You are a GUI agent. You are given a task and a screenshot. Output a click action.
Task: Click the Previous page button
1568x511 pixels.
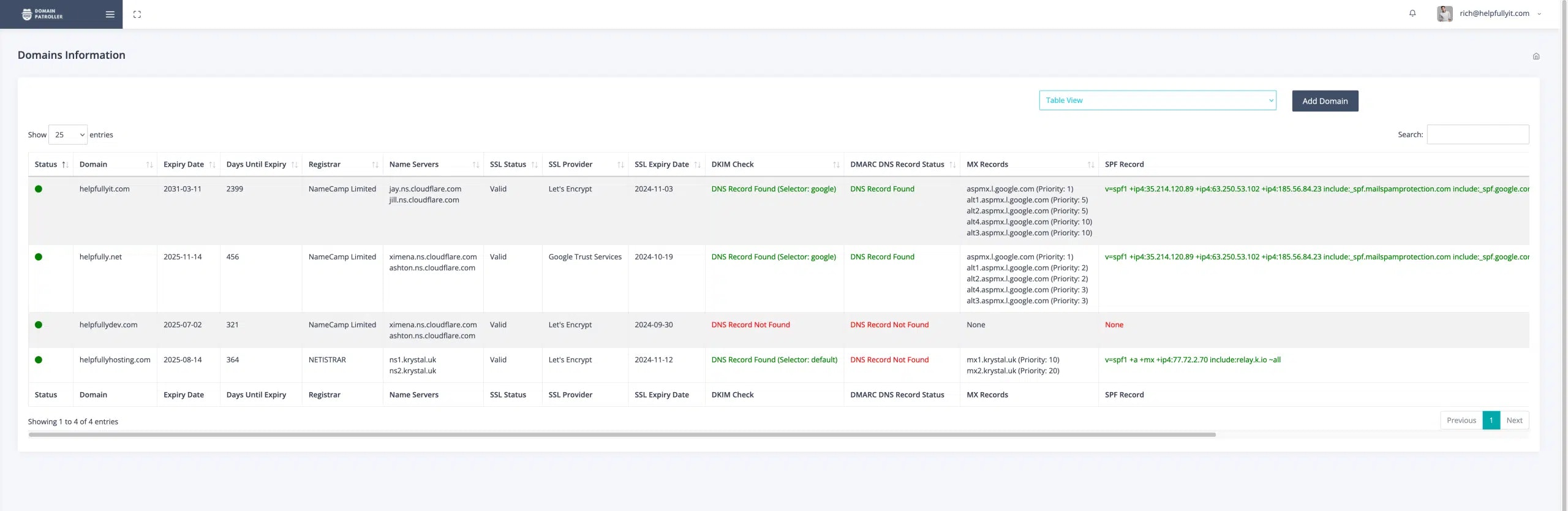point(1461,420)
